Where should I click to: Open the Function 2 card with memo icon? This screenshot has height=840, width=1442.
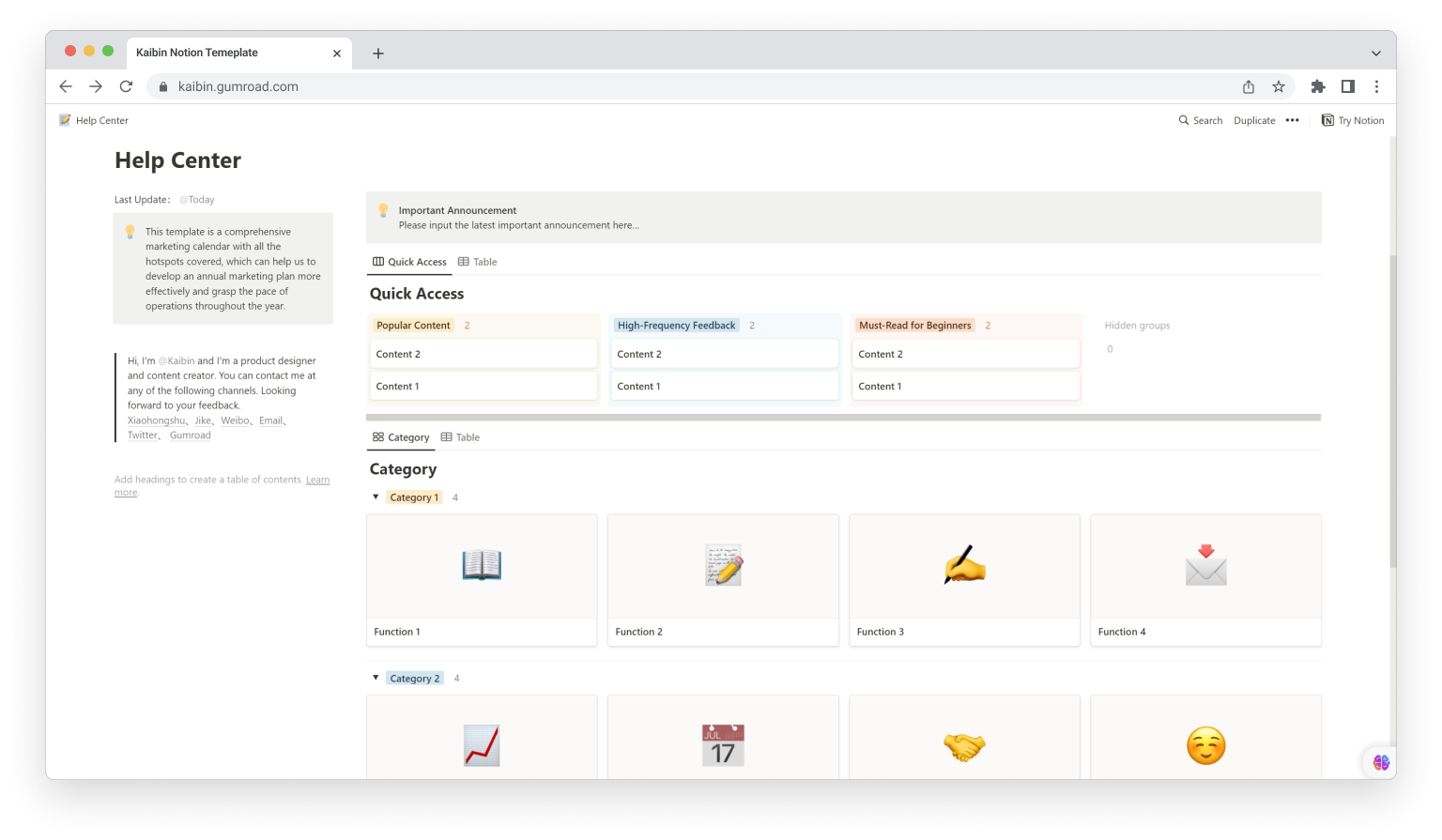(723, 580)
